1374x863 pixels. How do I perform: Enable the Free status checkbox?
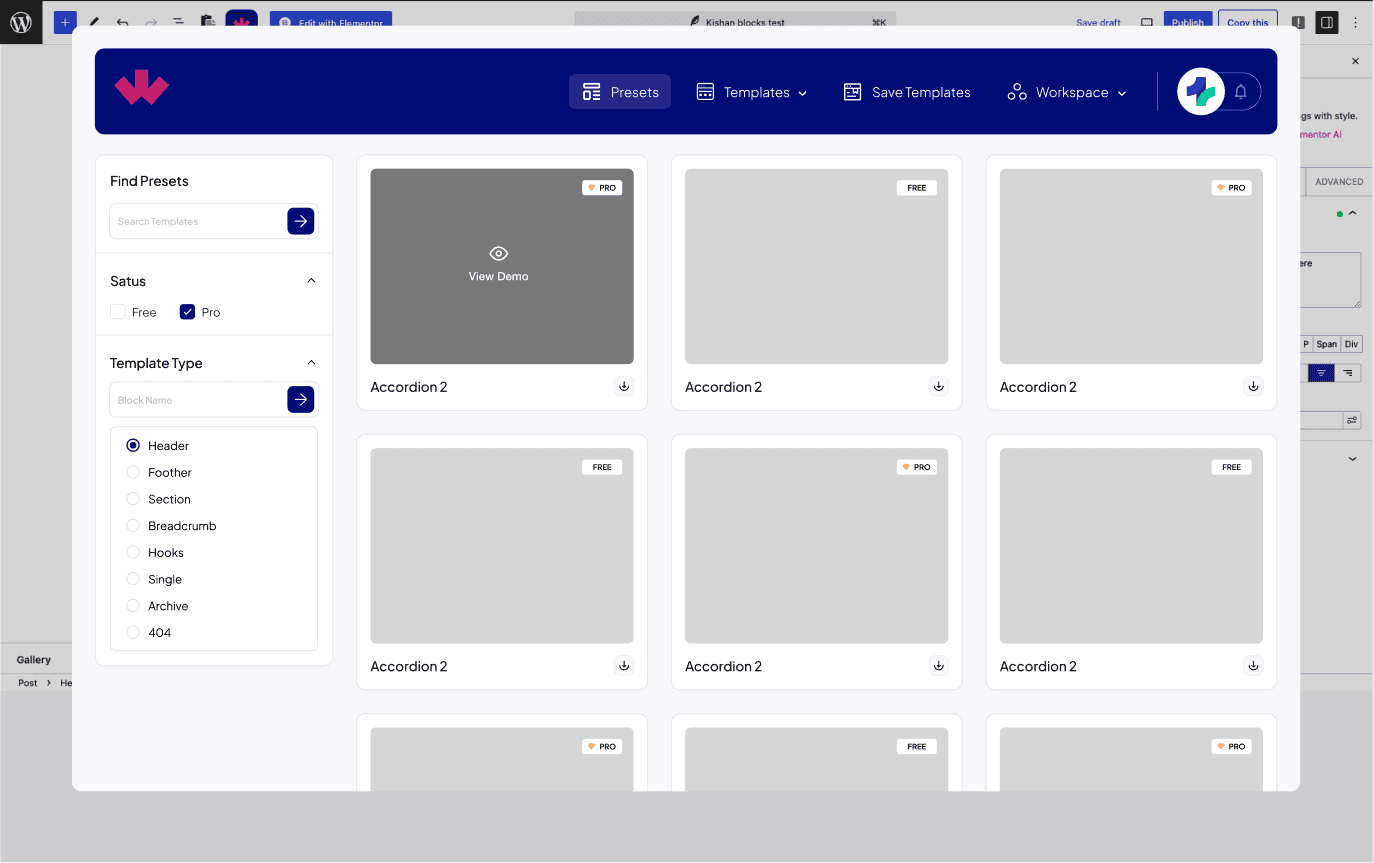coord(118,312)
